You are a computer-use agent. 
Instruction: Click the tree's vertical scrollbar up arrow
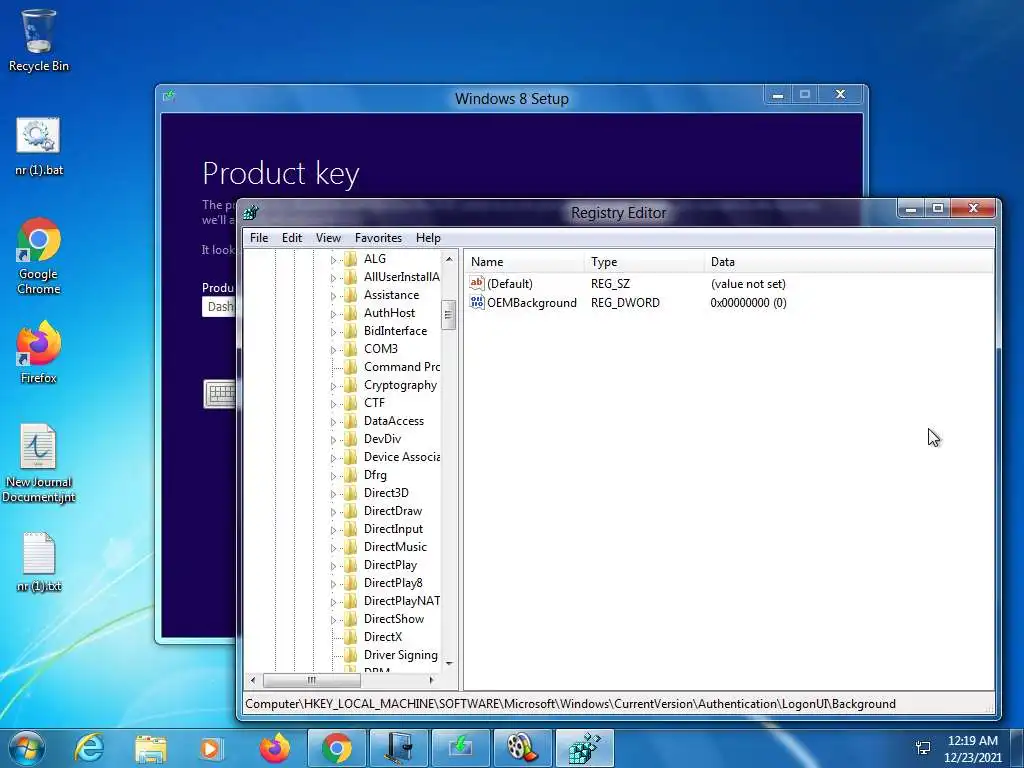point(449,259)
